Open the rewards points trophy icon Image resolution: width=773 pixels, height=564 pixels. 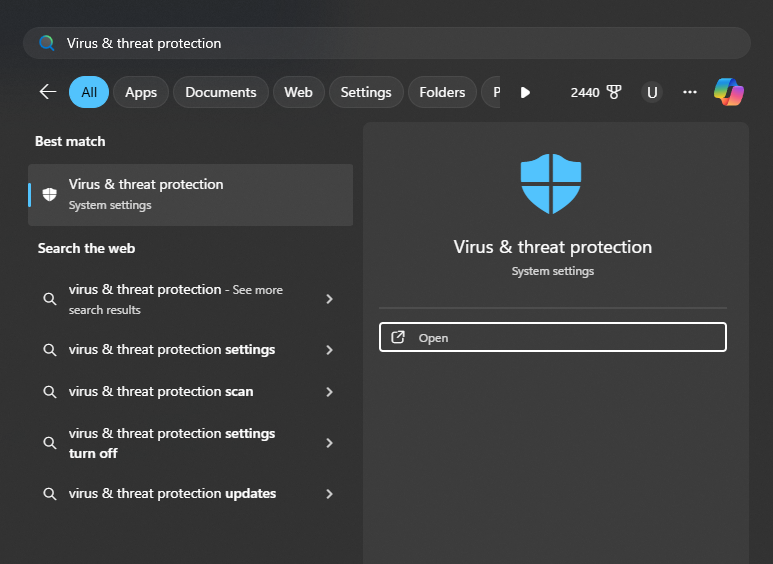click(x=613, y=92)
